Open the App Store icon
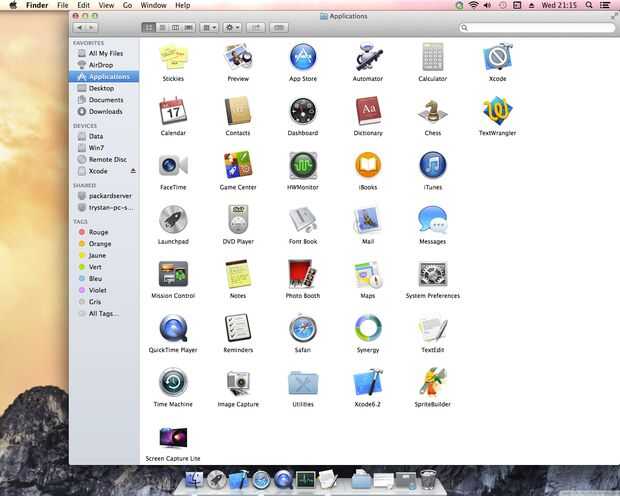This screenshot has width=620, height=496. pyautogui.click(x=303, y=58)
